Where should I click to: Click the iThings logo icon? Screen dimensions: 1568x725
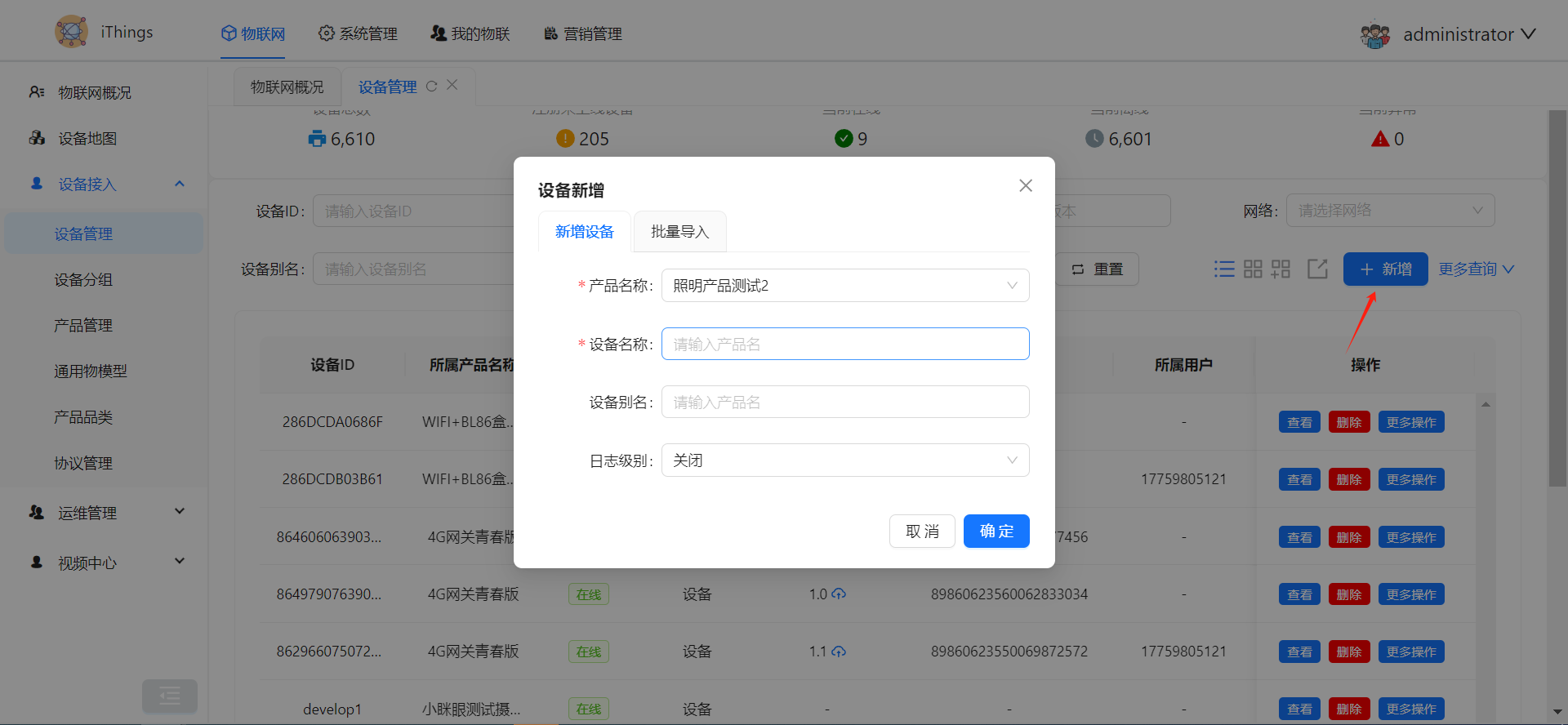tap(72, 32)
